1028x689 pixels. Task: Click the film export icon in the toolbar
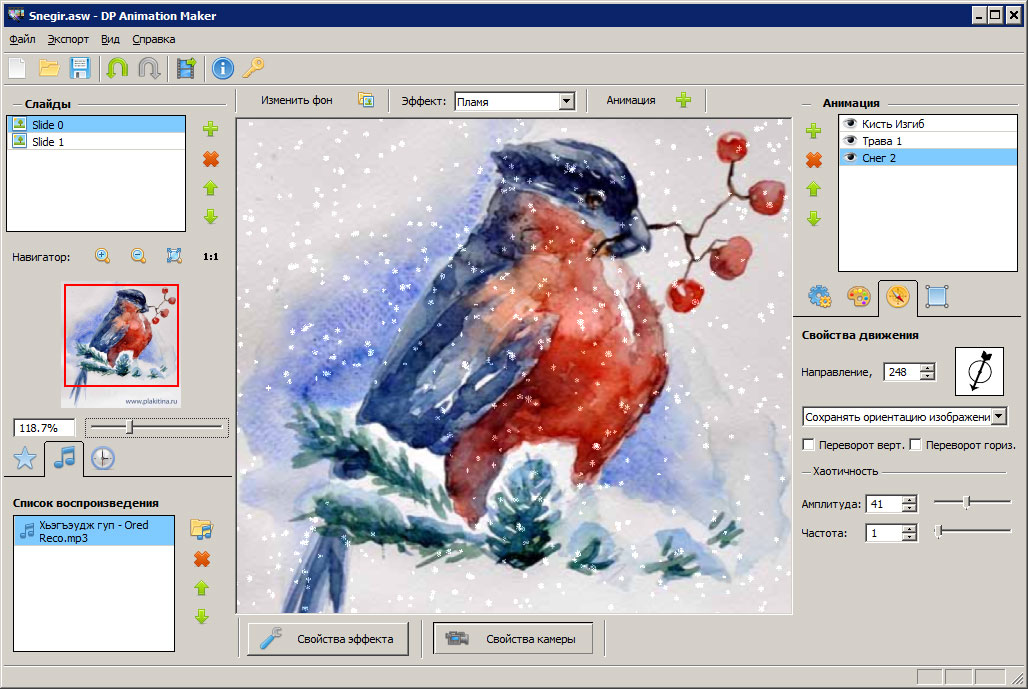[x=186, y=68]
